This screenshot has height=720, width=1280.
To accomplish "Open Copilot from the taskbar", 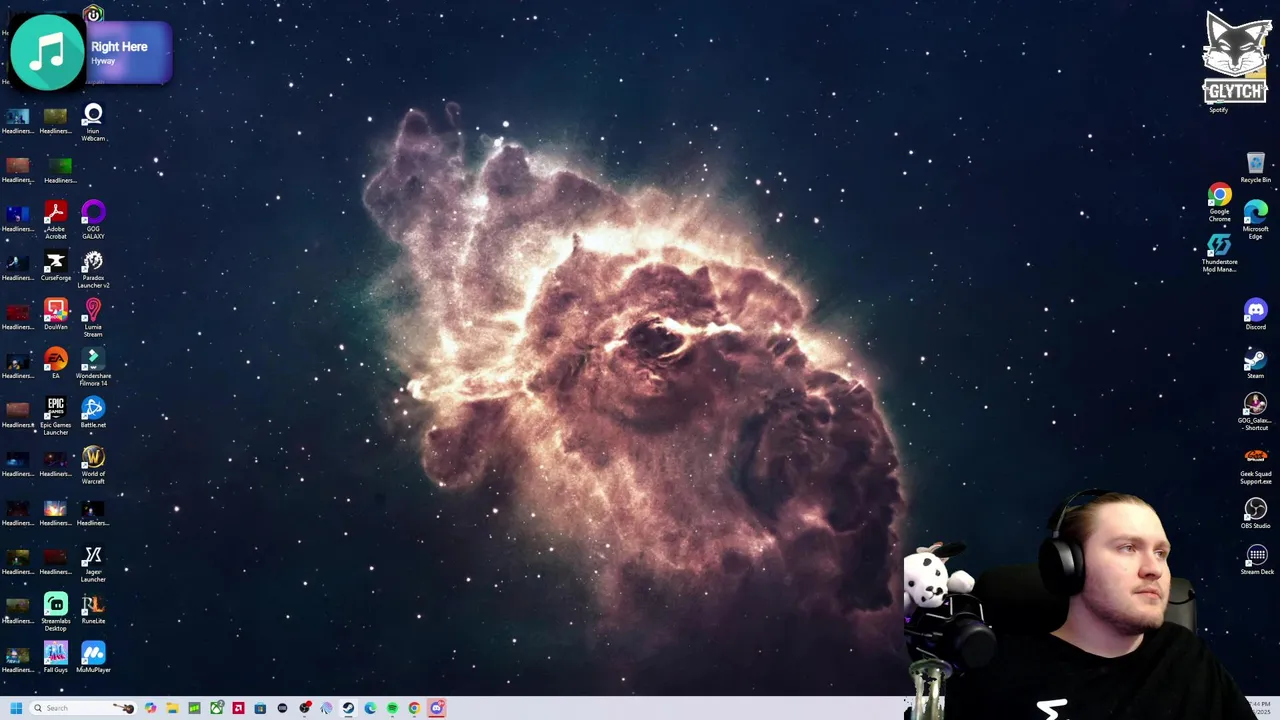I will coord(150,708).
